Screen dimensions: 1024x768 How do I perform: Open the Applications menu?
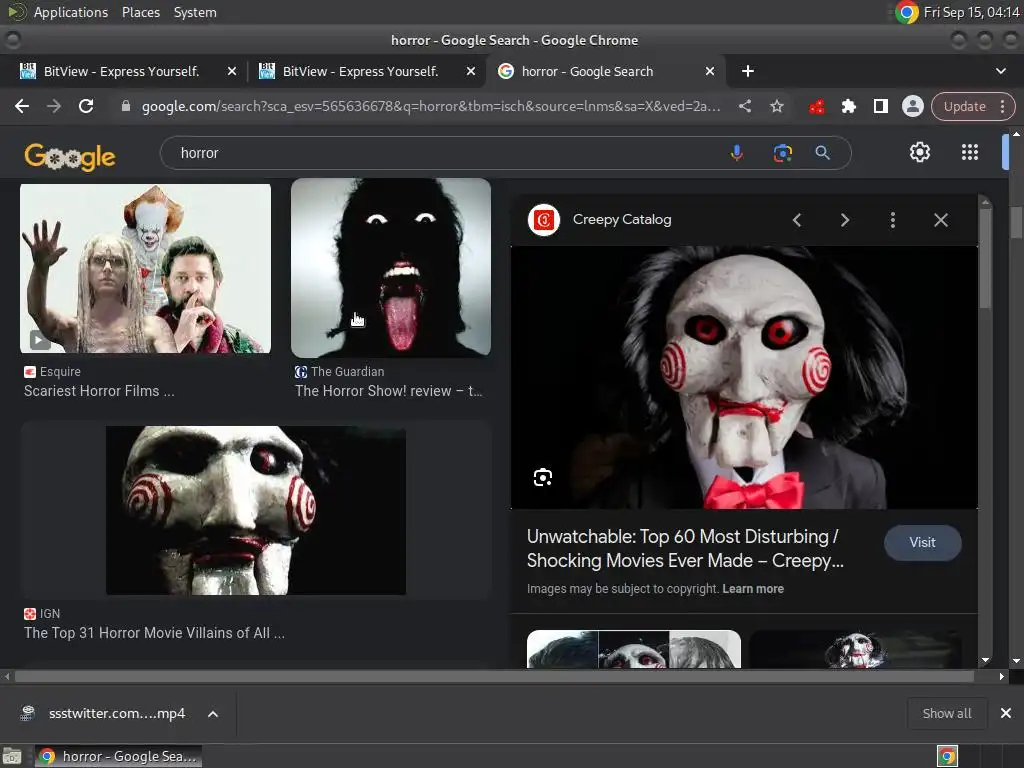71,12
